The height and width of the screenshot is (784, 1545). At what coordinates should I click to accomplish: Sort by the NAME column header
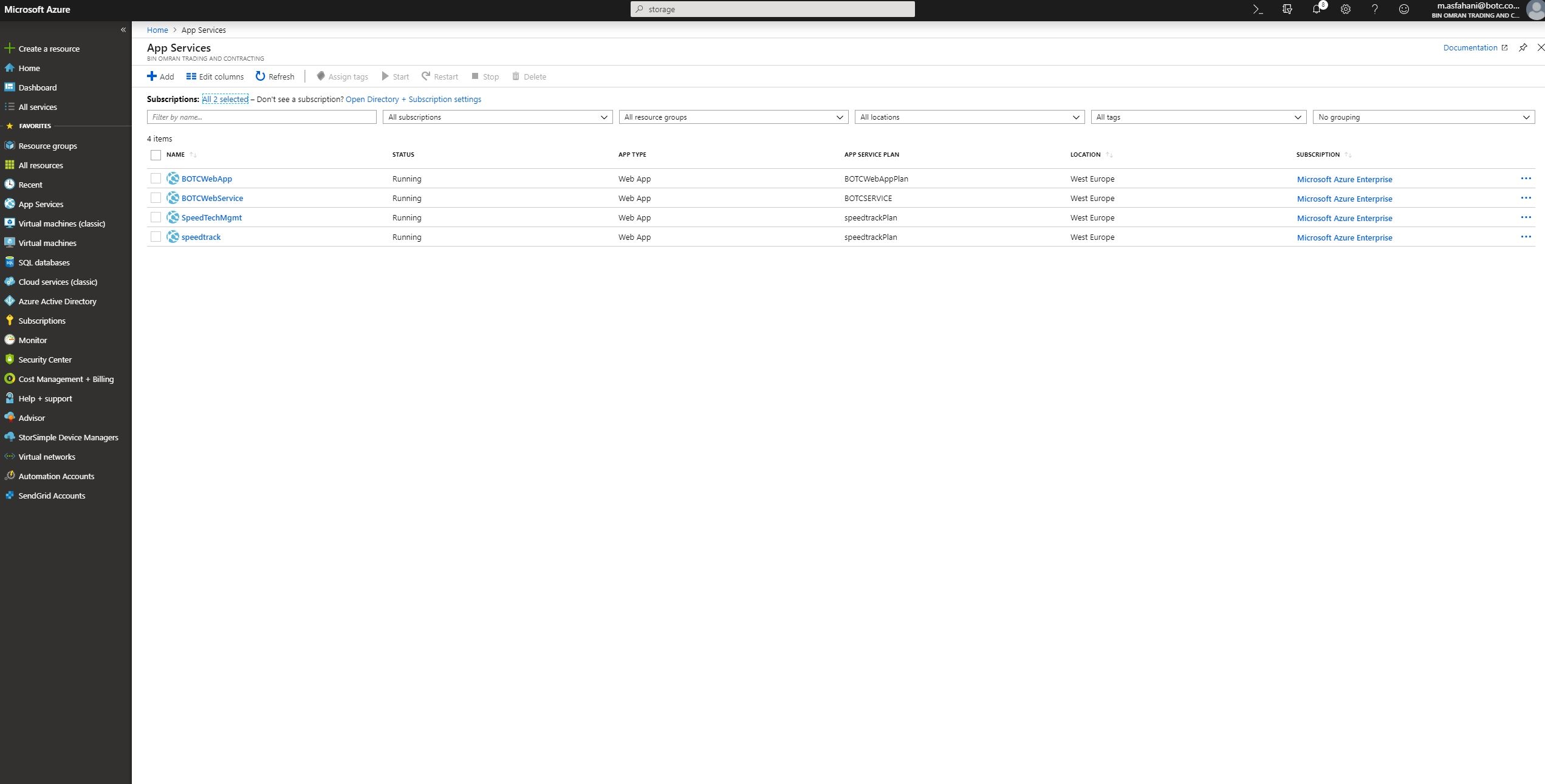pyautogui.click(x=176, y=154)
